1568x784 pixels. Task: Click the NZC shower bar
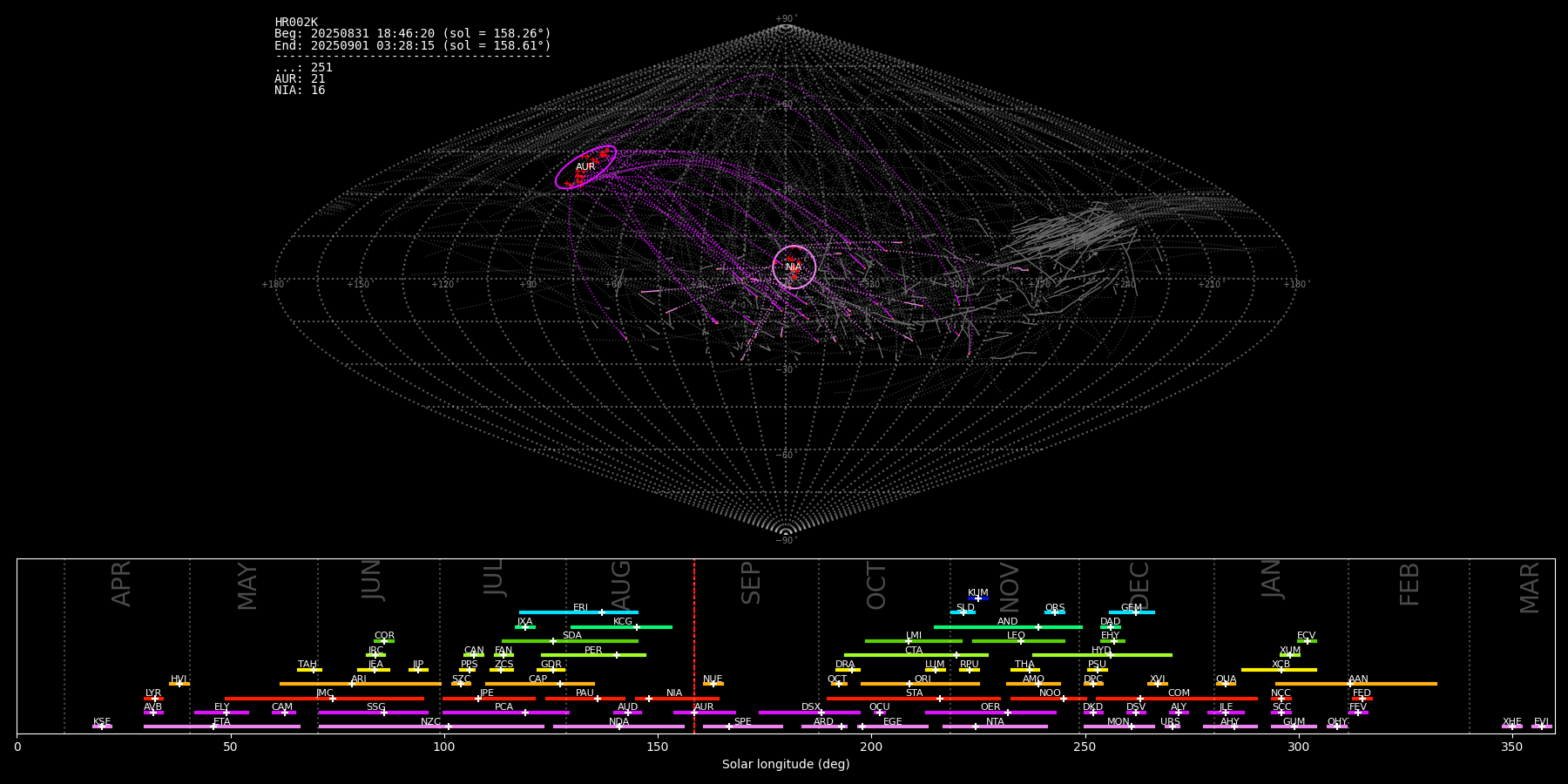(x=431, y=727)
